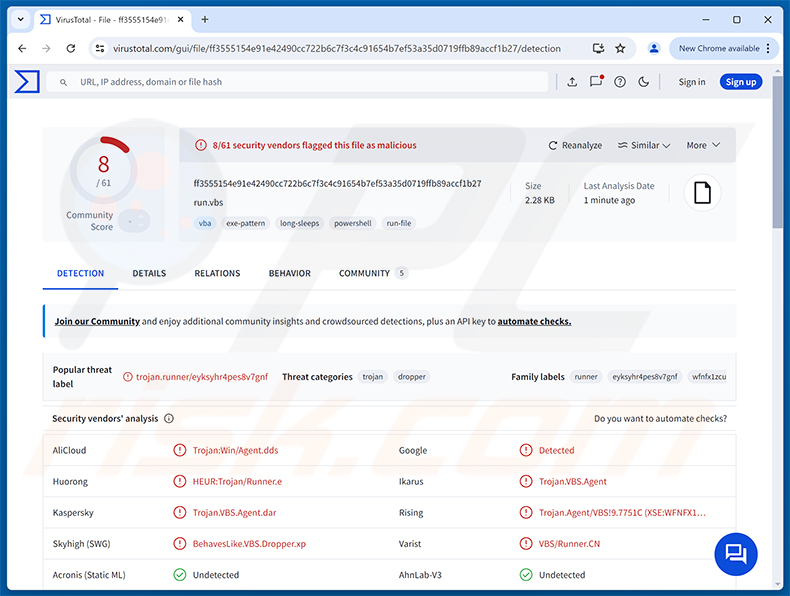
Task: Click the Sign up button
Action: [x=741, y=82]
